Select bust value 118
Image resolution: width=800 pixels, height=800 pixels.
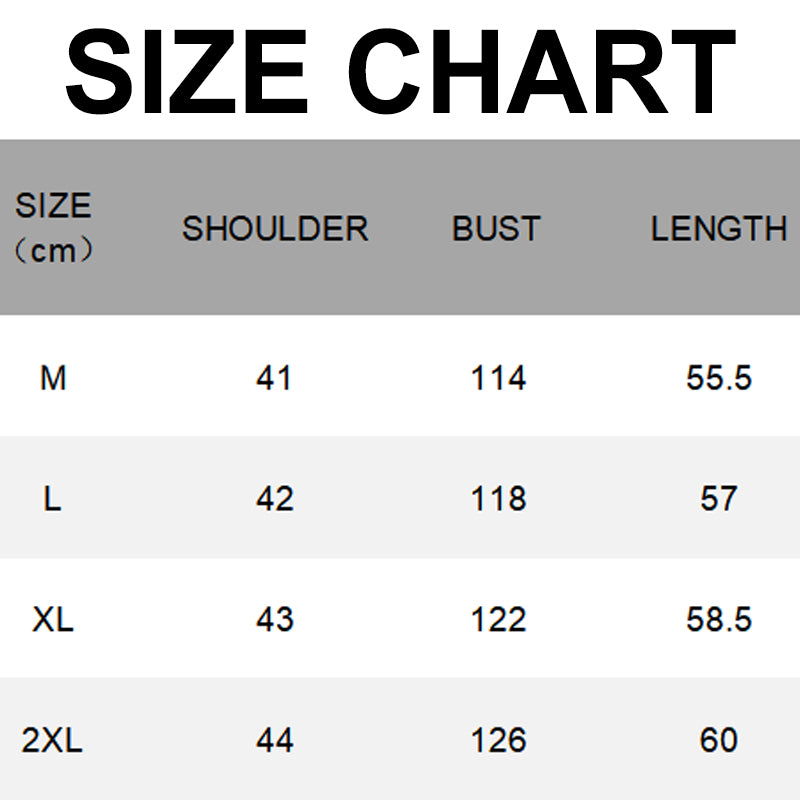coord(498,499)
